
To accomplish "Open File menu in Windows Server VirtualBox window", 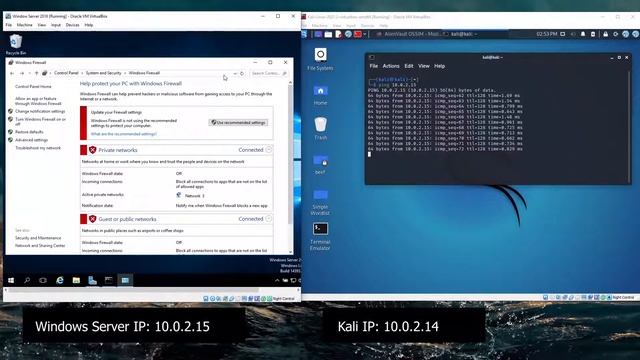I will pyautogui.click(x=9, y=25).
